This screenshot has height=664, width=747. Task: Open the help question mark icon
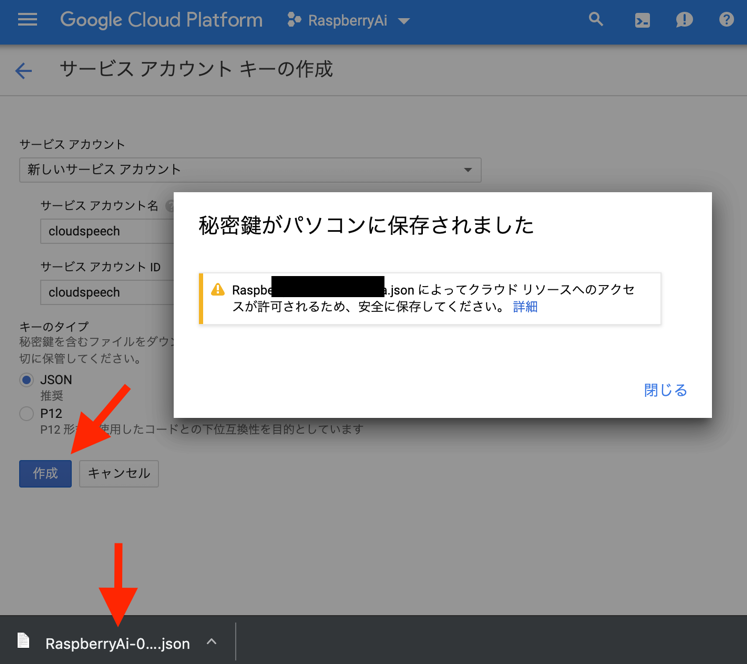tap(726, 20)
